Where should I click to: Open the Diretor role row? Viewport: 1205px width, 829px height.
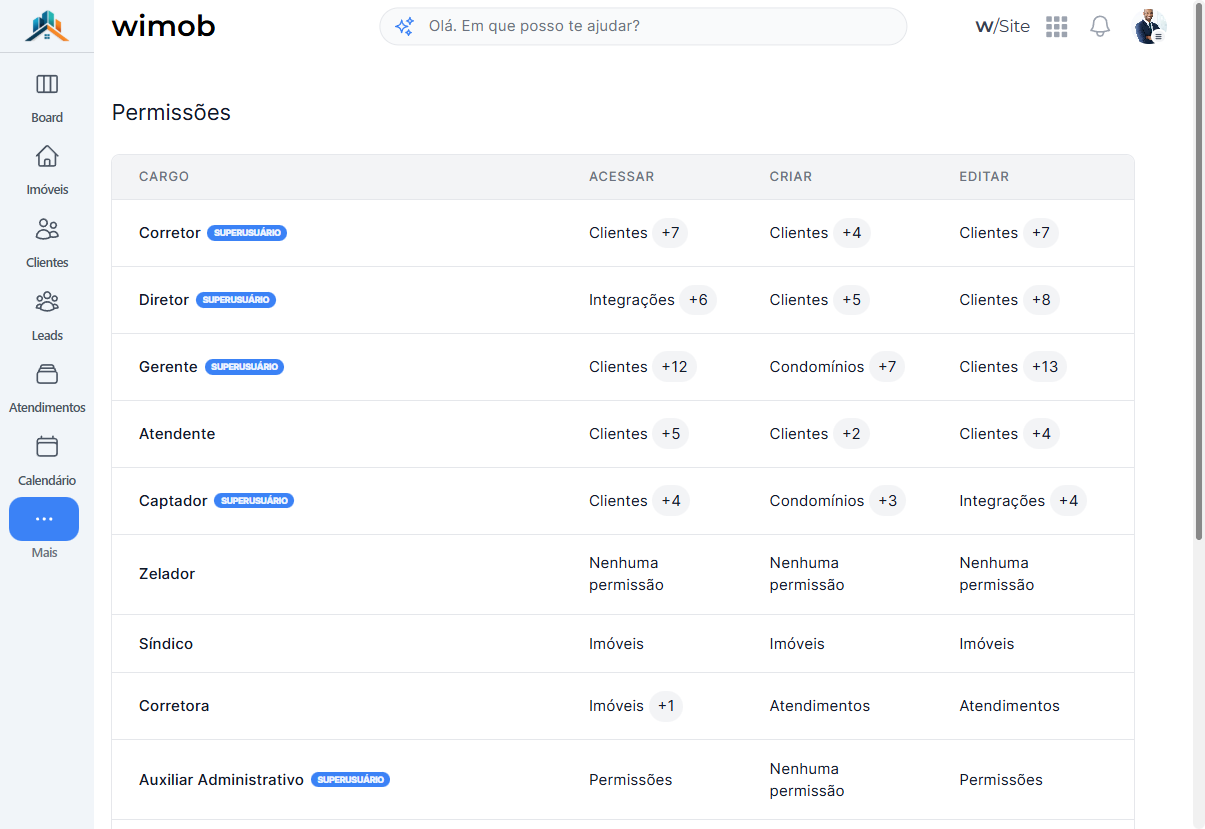click(623, 300)
